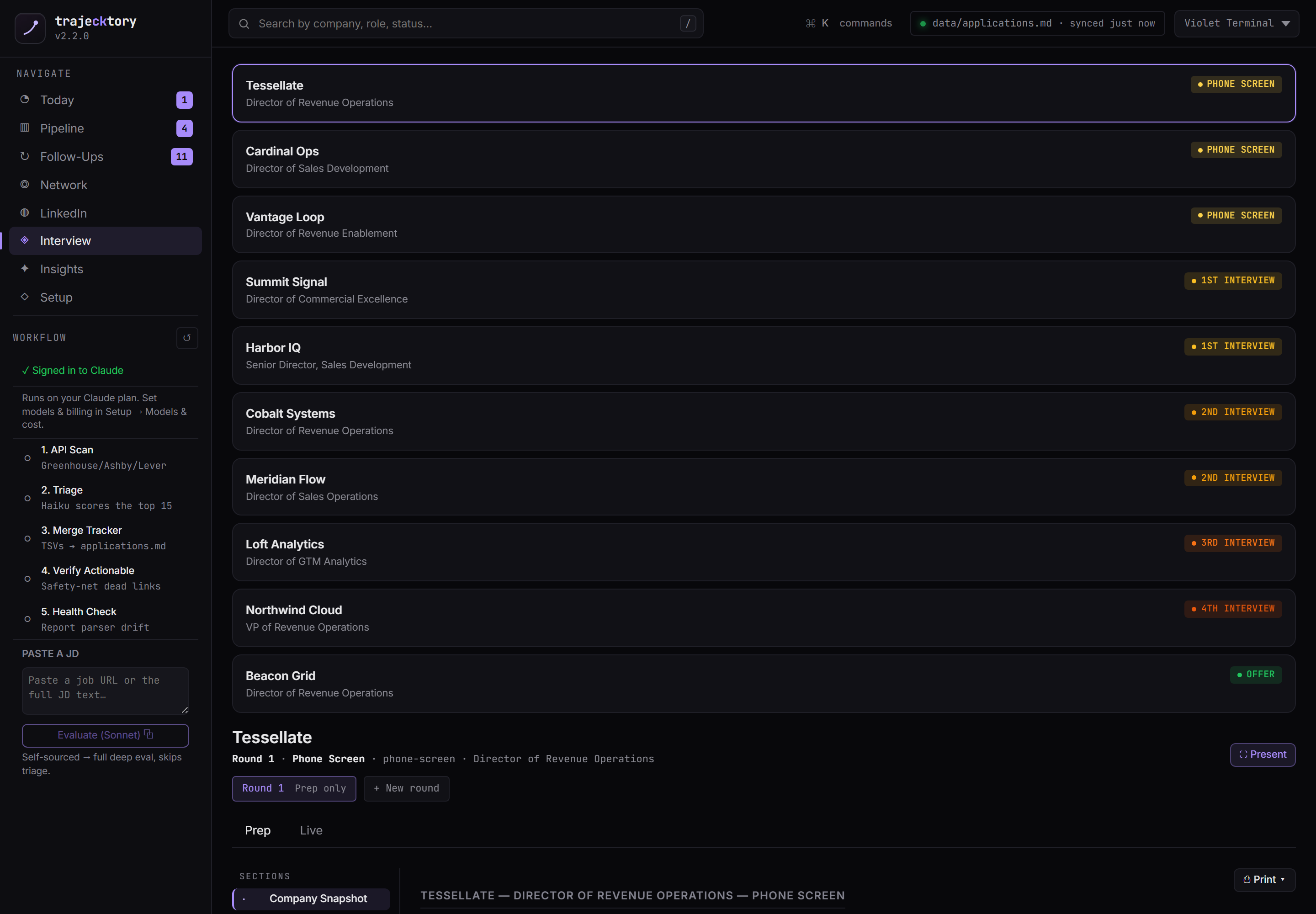Screen dimensions: 1316x914
Task: Click the Pipeline count badge 4
Action: 185,128
